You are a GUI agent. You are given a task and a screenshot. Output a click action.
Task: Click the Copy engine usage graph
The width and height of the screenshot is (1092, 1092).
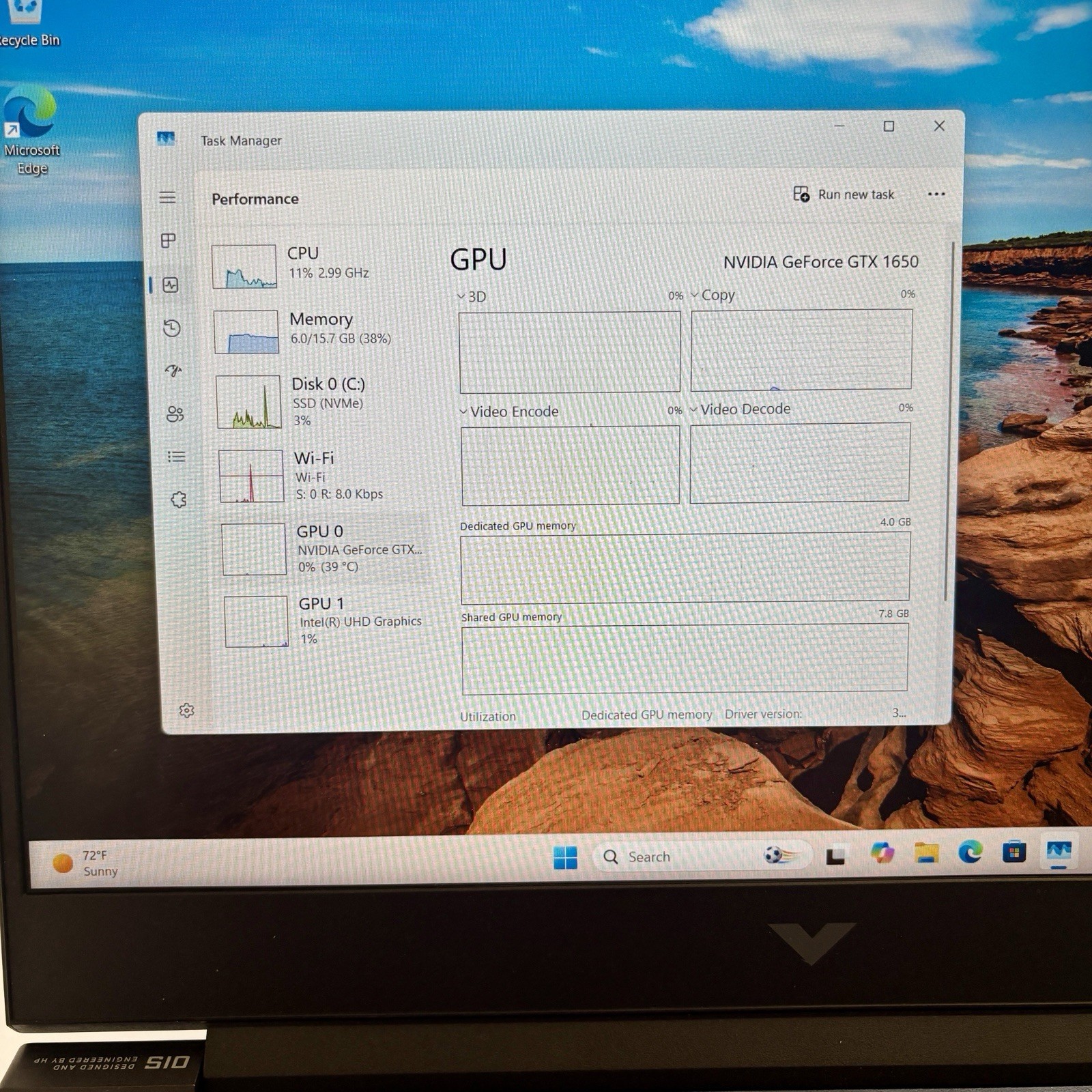point(801,349)
